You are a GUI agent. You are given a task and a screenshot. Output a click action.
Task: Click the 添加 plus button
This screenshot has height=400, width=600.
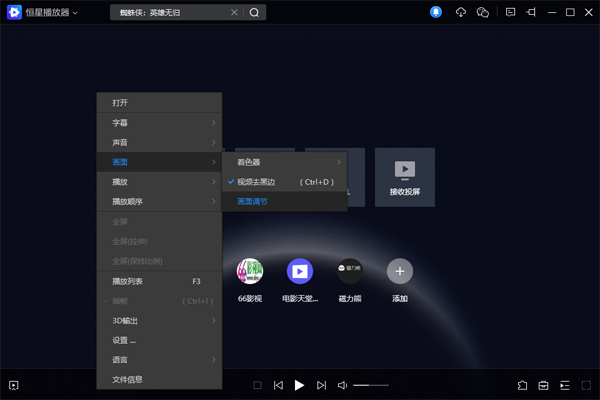(400, 271)
